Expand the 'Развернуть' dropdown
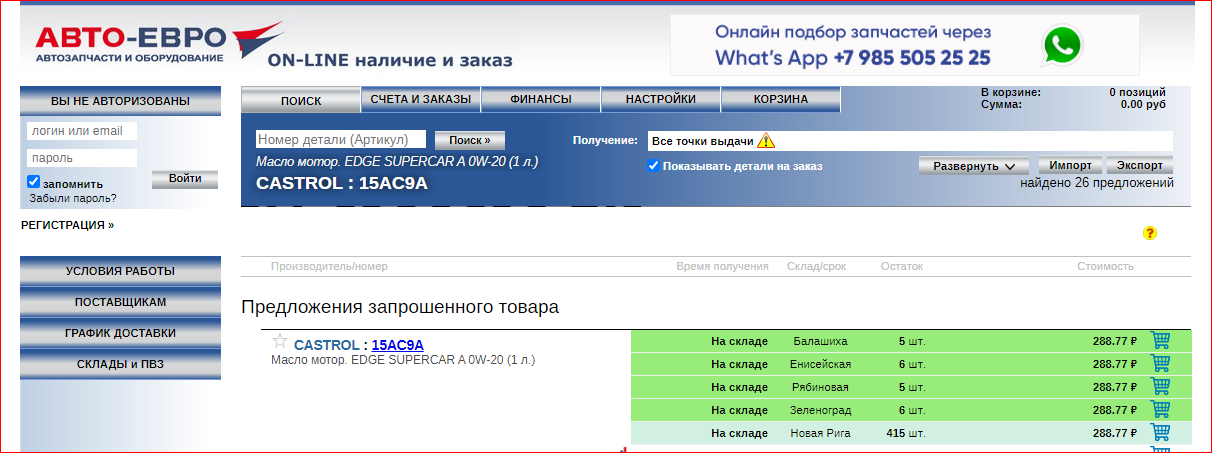This screenshot has height=453, width=1212. click(974, 166)
